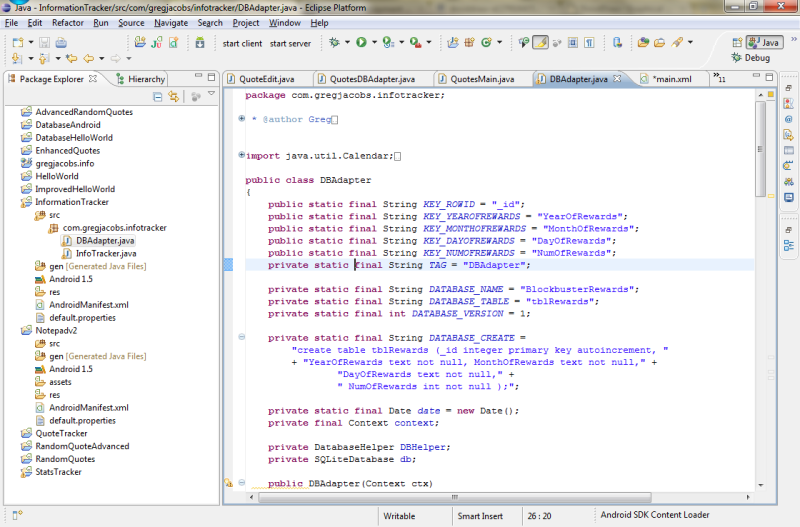Switch to the Debug perspective
The image size is (800, 527).
click(x=757, y=59)
